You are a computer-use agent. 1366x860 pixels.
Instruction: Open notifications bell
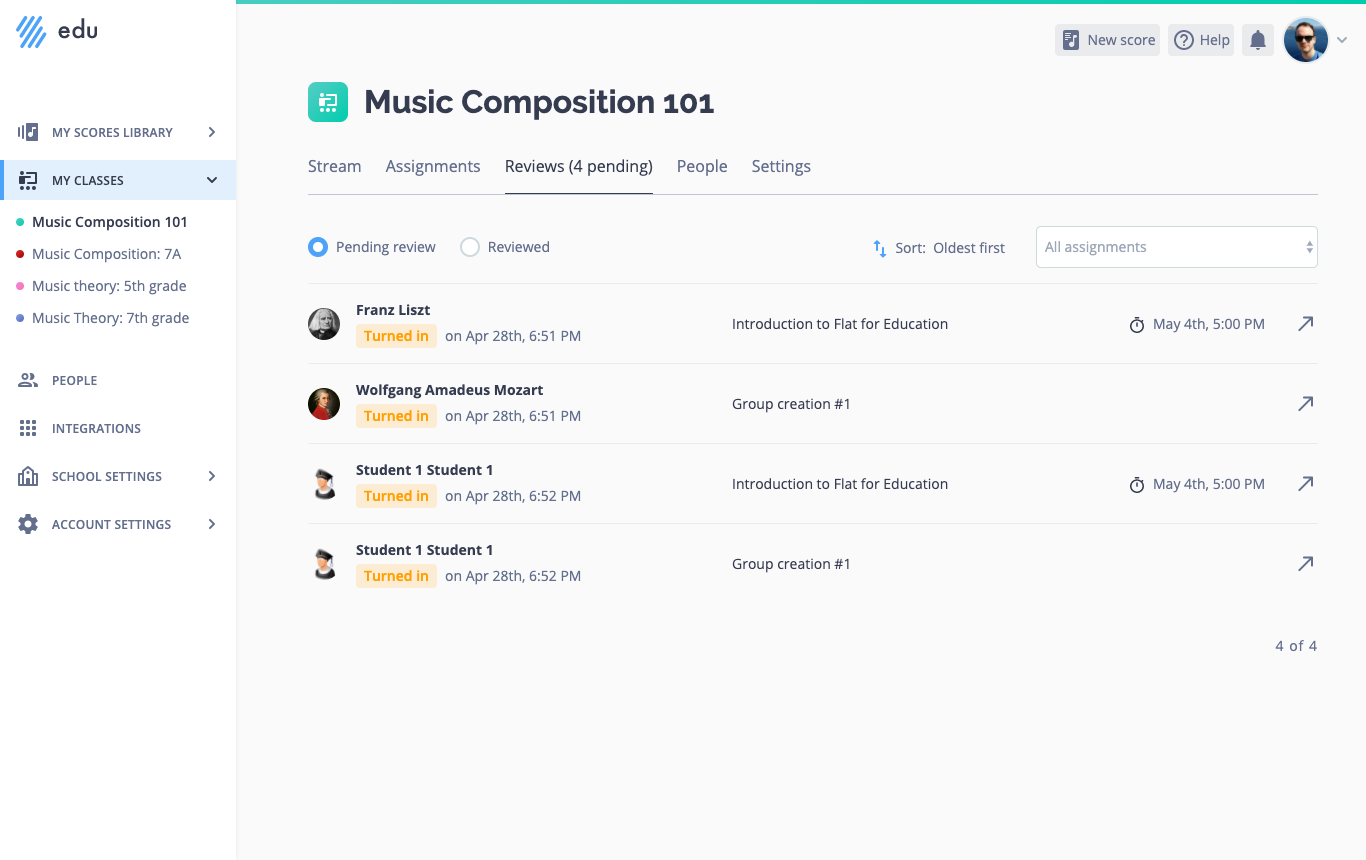coord(1258,40)
